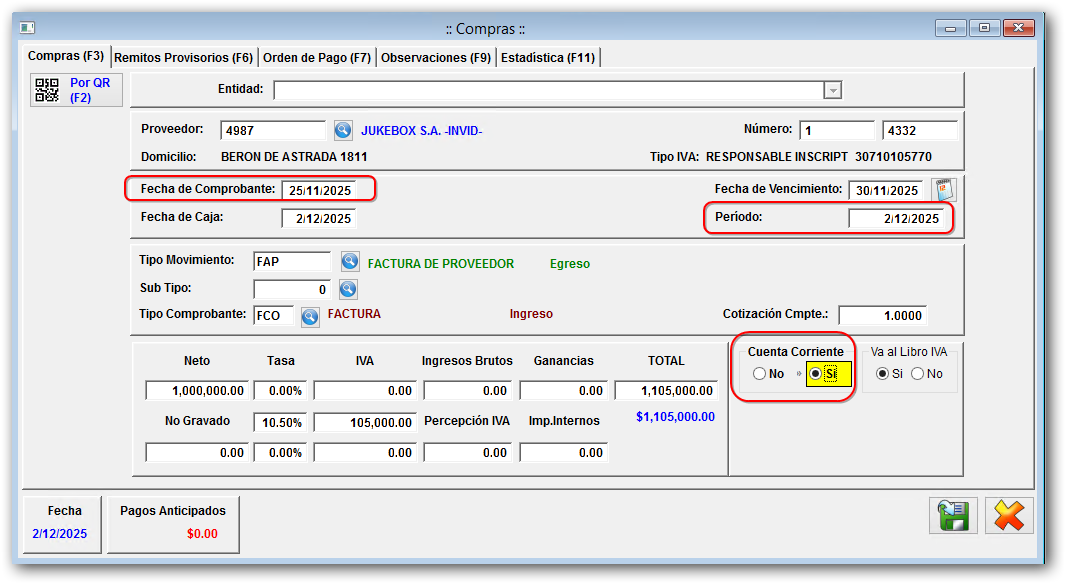
Task: Expand the Entidad dropdown arrow
Action: click(832, 90)
